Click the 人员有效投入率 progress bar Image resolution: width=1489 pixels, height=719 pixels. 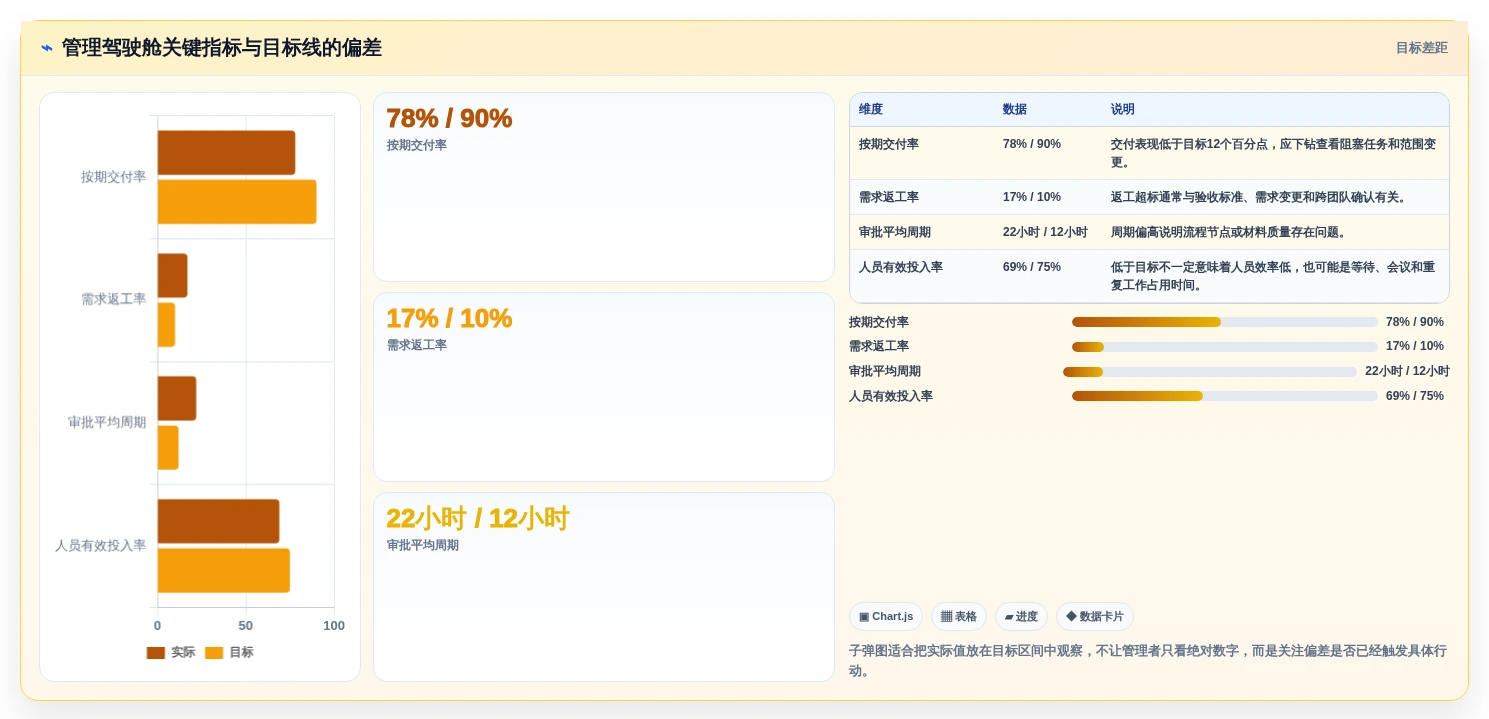click(x=1224, y=396)
